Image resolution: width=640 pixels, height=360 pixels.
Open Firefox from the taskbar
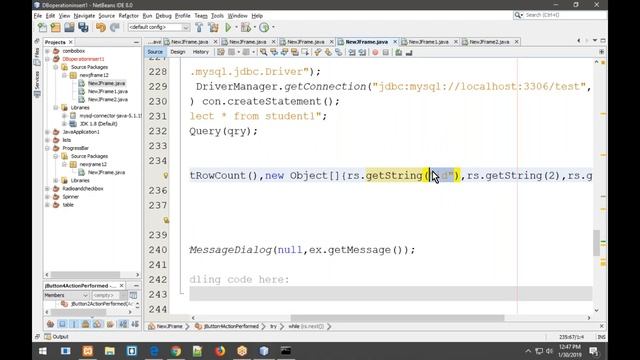(220, 351)
